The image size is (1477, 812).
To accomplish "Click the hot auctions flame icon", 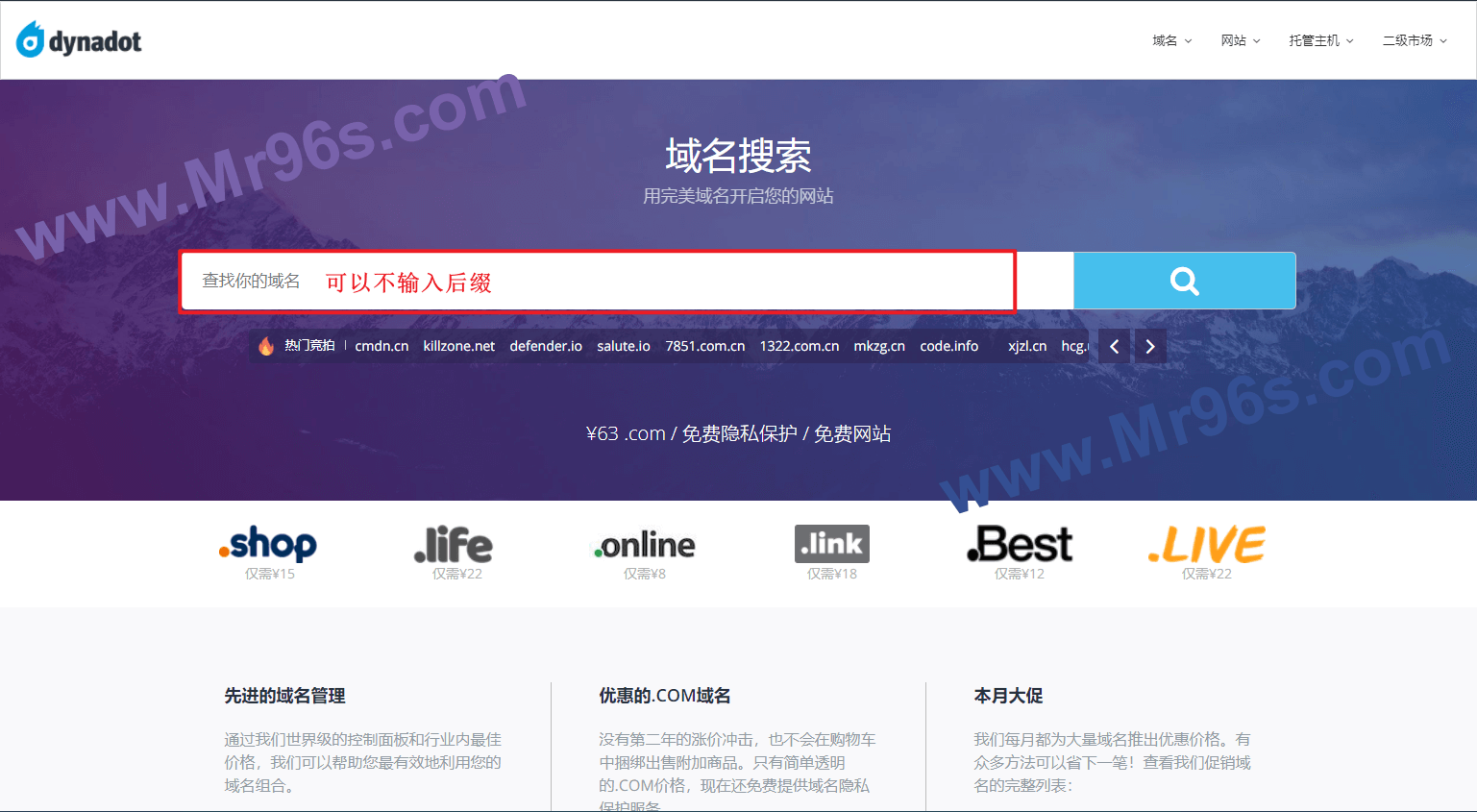I will (266, 346).
